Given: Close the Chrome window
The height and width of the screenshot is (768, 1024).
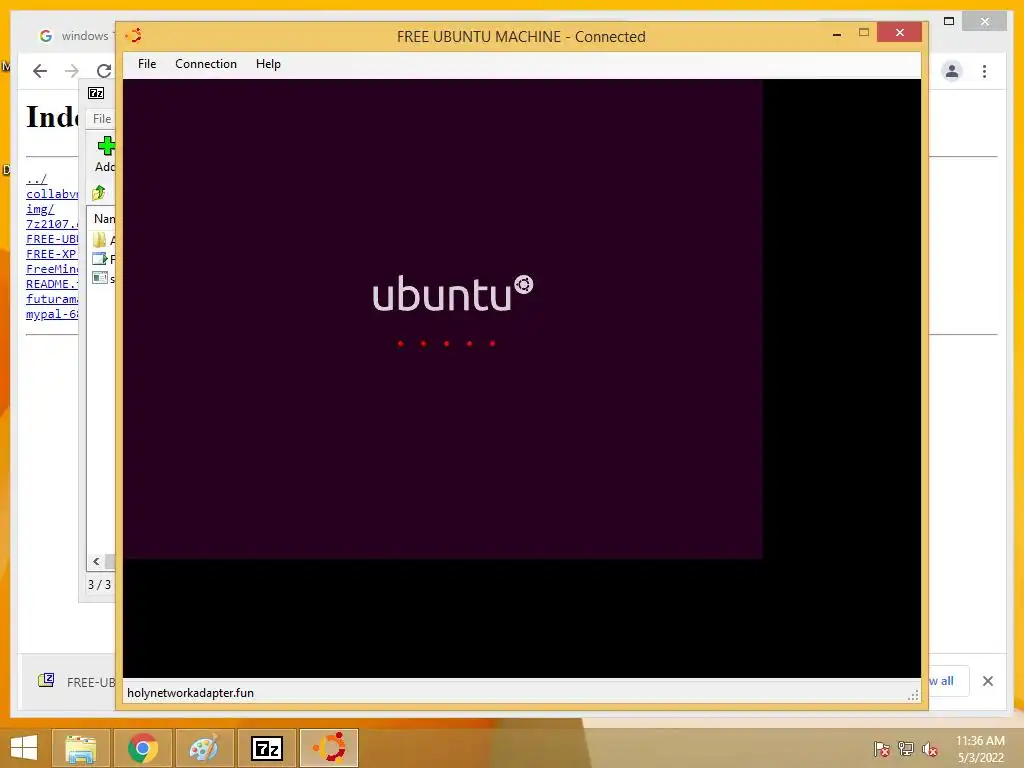Looking at the screenshot, I should pos(985,22).
